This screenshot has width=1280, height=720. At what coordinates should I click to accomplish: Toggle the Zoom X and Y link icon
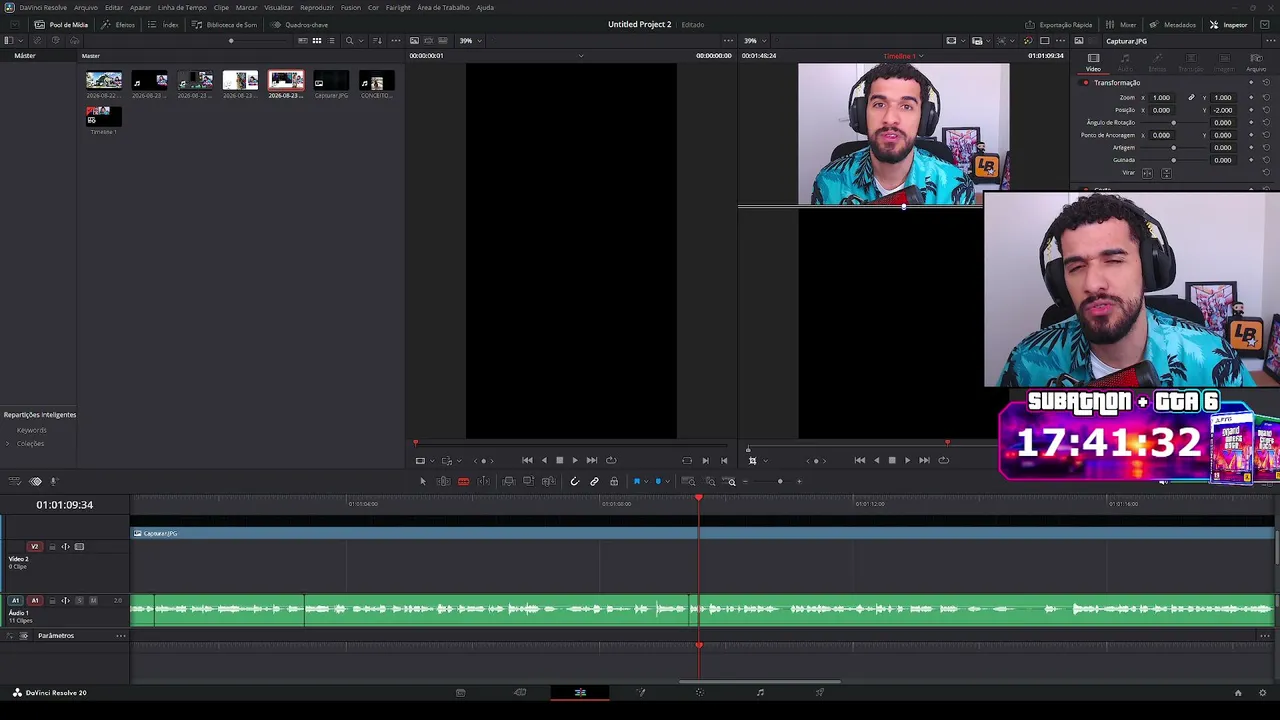(1191, 98)
